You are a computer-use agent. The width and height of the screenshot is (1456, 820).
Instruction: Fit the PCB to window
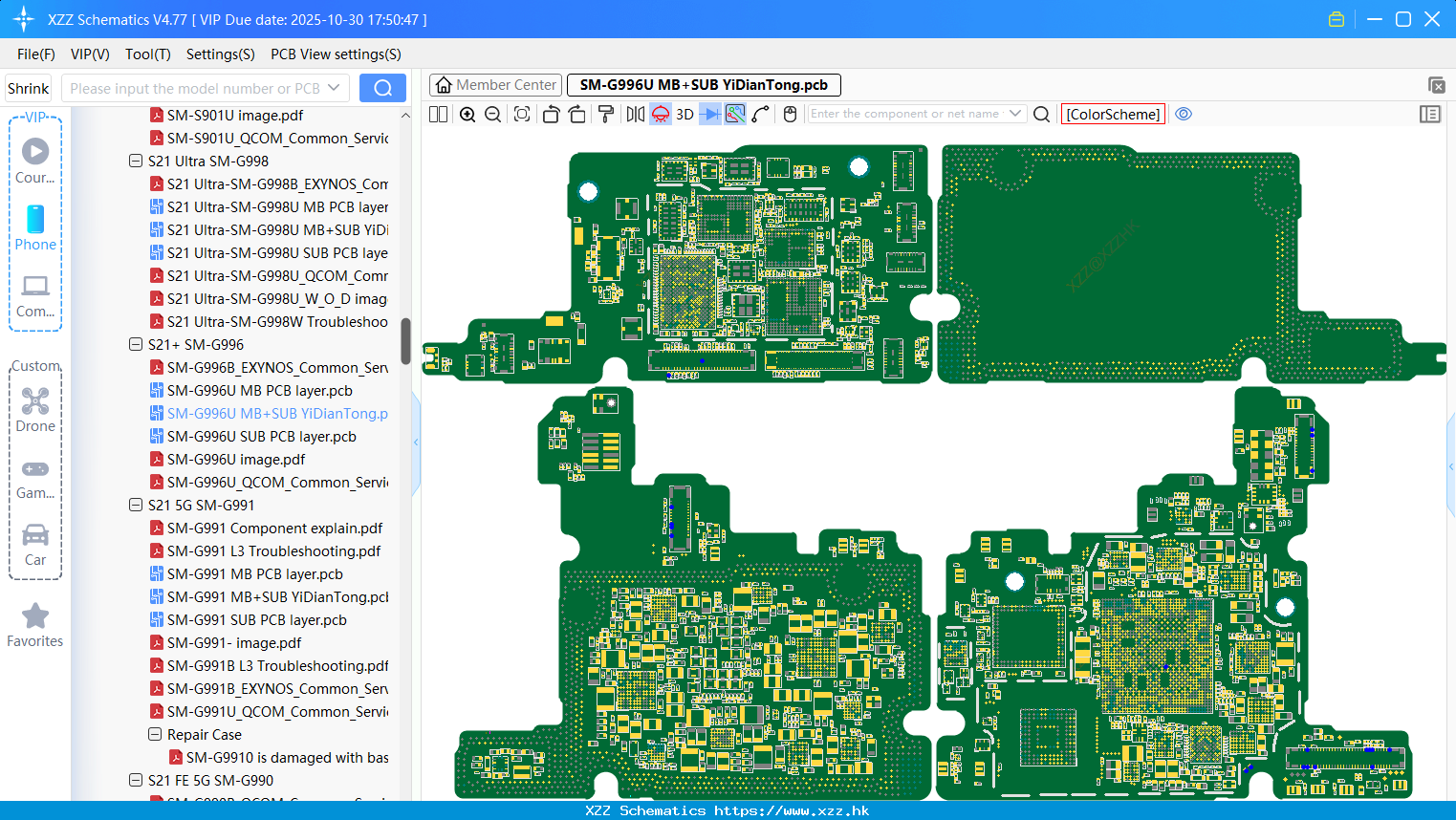pos(522,114)
